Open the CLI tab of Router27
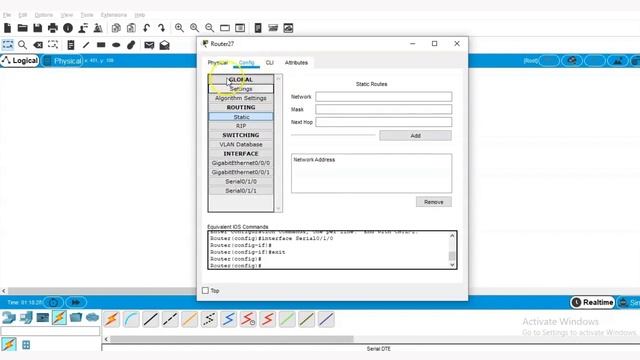Viewport: 640px width, 360px height. tap(269, 62)
